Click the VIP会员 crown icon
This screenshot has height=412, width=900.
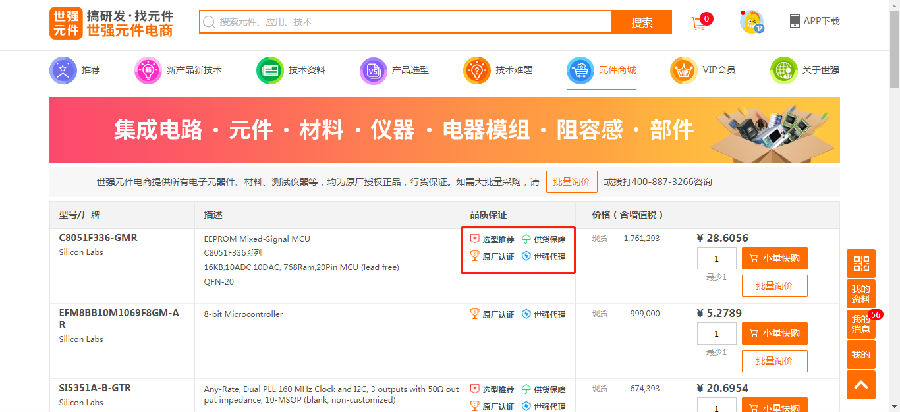click(x=684, y=70)
